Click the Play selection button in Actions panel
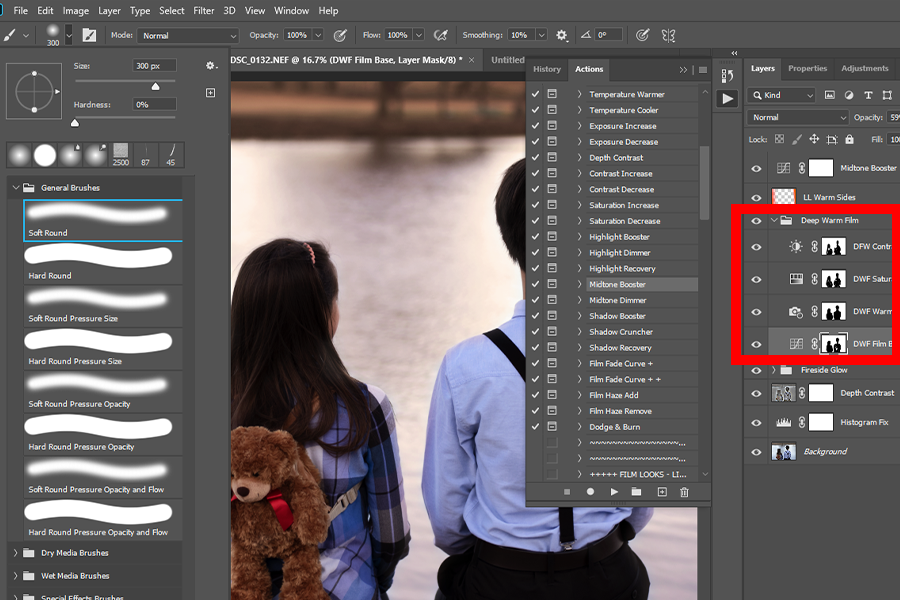Screen dimensions: 900x600 click(614, 492)
